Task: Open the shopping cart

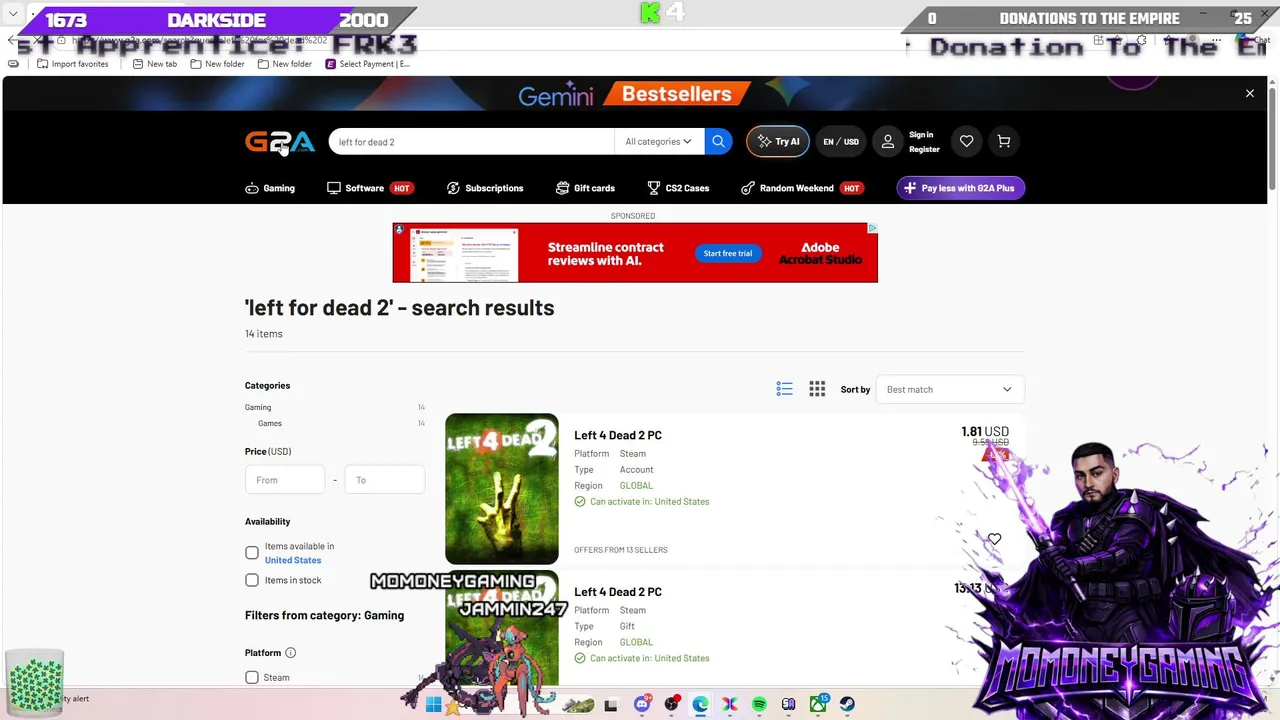Action: coord(1004,142)
